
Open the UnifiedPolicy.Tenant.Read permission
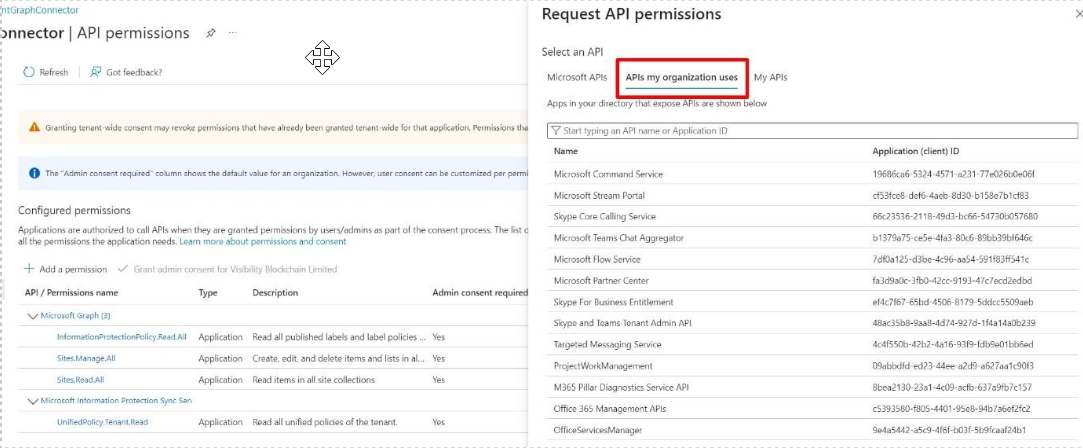click(102, 422)
